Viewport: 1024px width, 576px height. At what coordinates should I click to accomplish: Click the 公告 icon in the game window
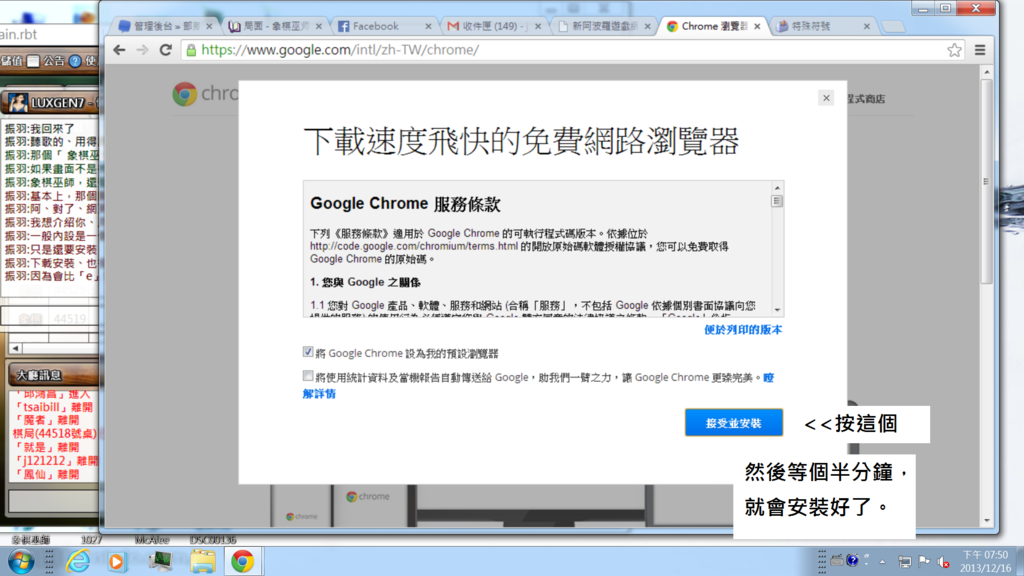click(33, 61)
